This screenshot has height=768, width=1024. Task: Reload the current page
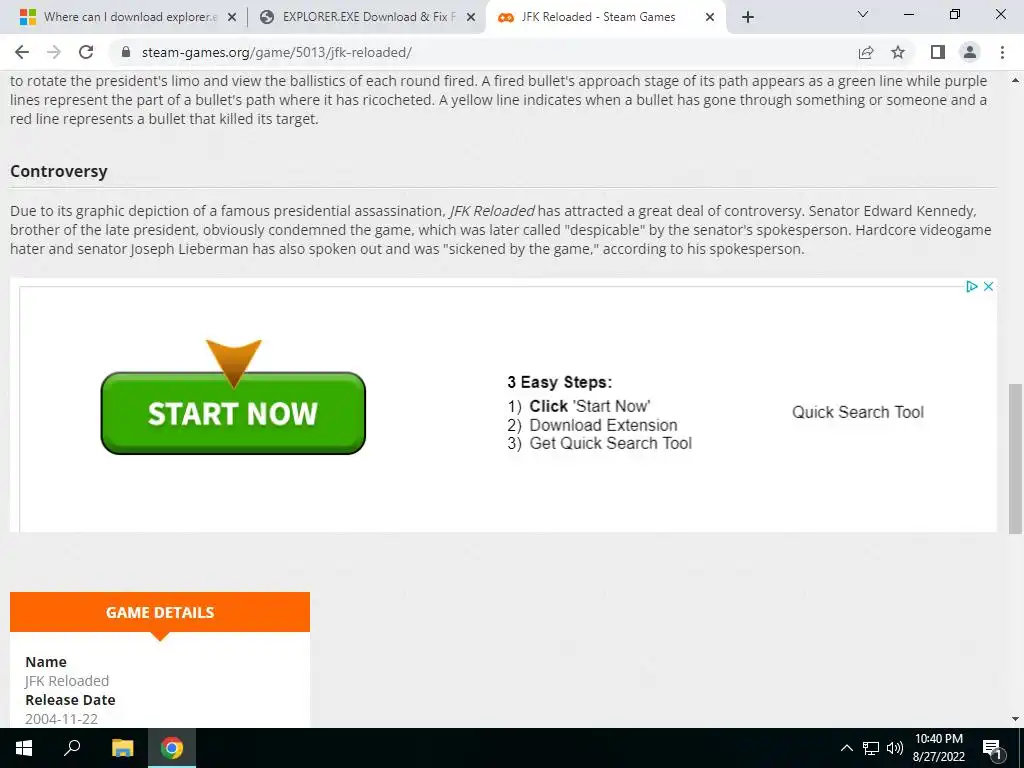click(x=86, y=52)
